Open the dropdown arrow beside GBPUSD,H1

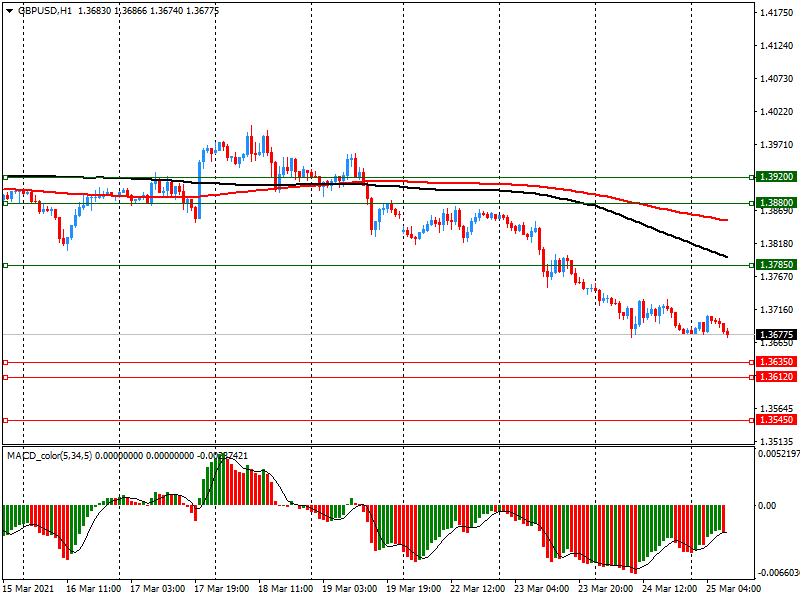pyautogui.click(x=9, y=10)
